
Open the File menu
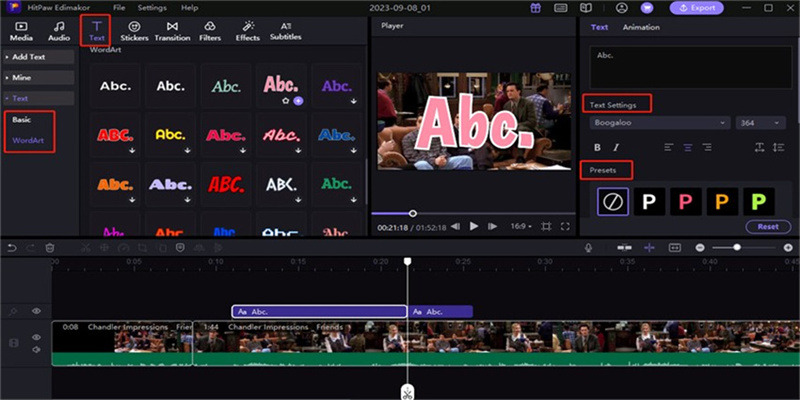click(x=119, y=8)
